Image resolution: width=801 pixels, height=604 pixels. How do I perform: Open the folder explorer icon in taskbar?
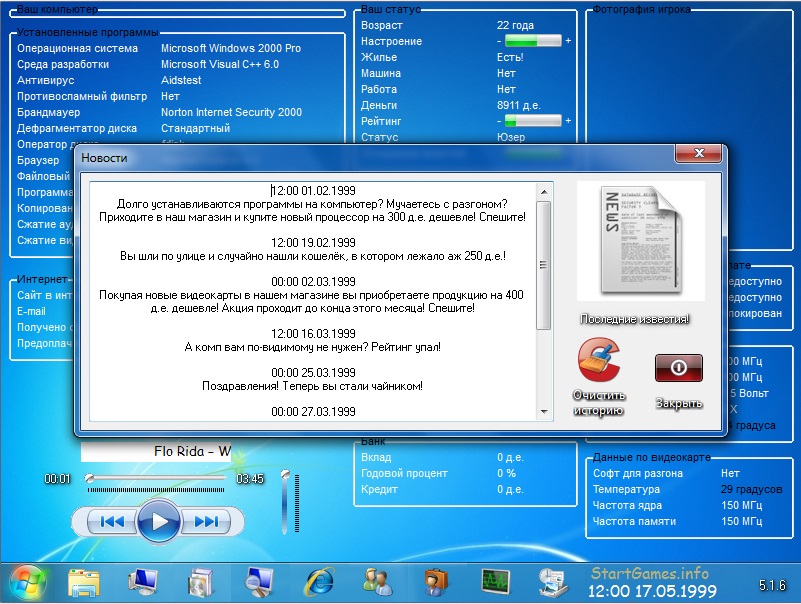click(x=85, y=581)
